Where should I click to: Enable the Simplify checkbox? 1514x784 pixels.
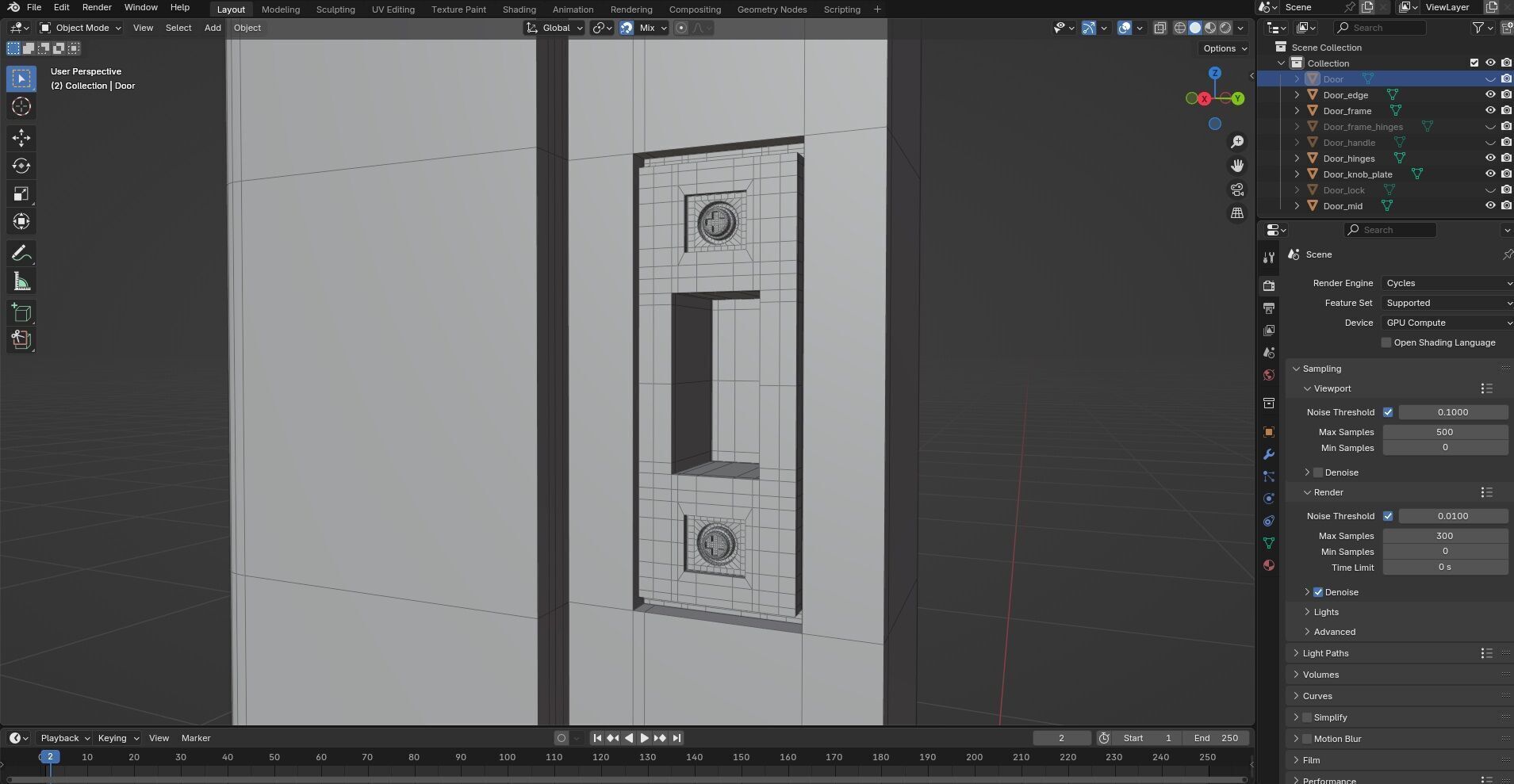click(1307, 717)
